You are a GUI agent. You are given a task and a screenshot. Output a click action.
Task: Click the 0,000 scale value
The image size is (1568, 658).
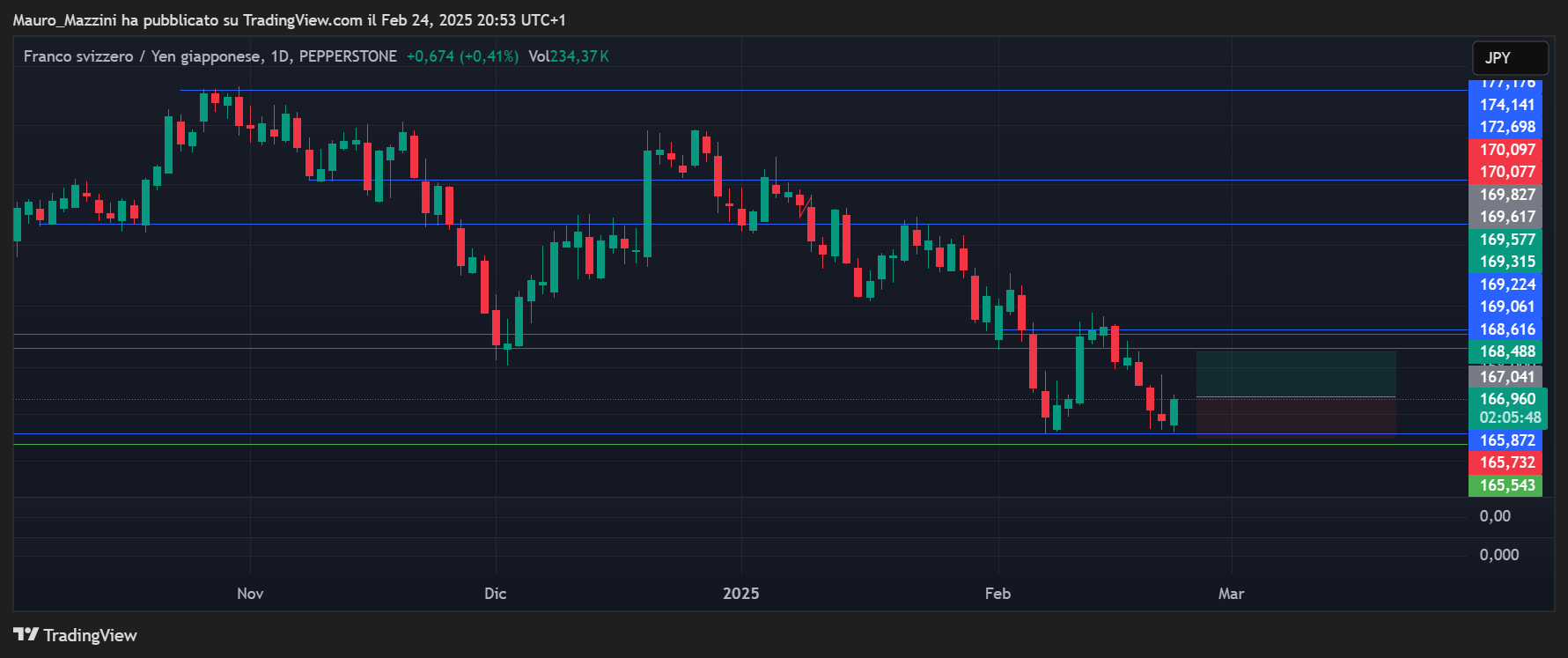tap(1499, 555)
